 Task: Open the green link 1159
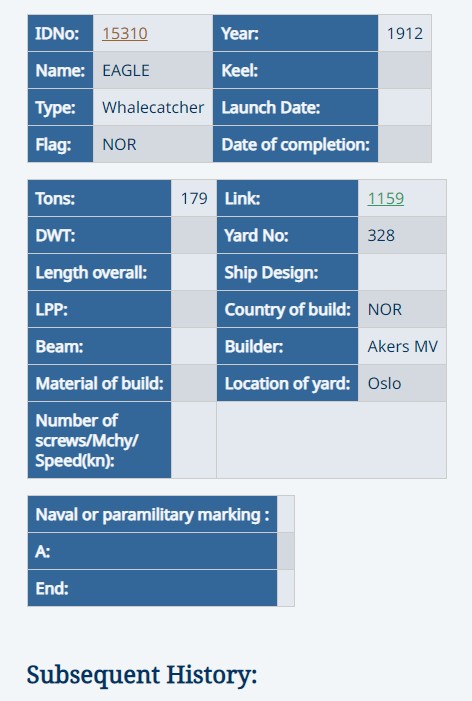[x=385, y=198]
